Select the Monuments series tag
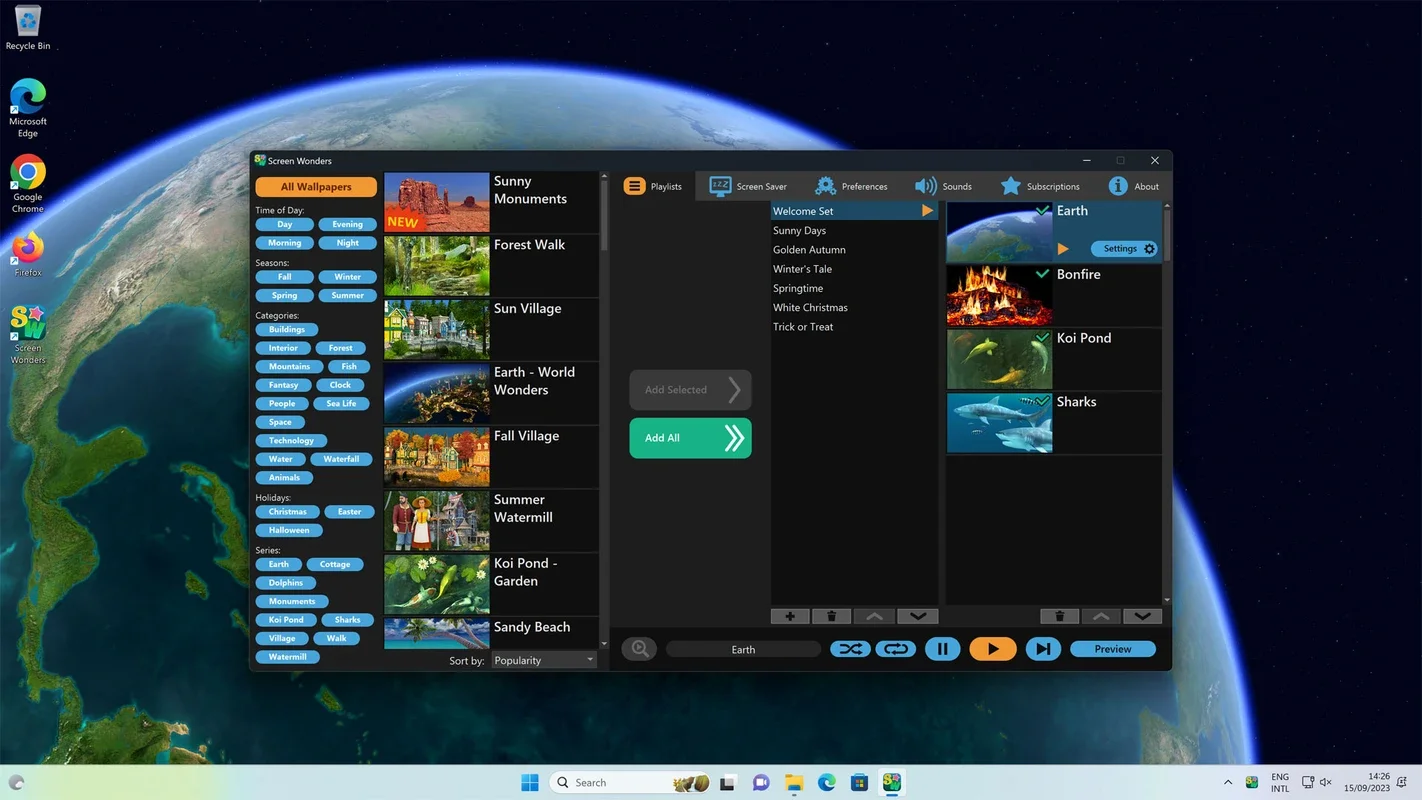Viewport: 1422px width, 800px height. point(292,601)
